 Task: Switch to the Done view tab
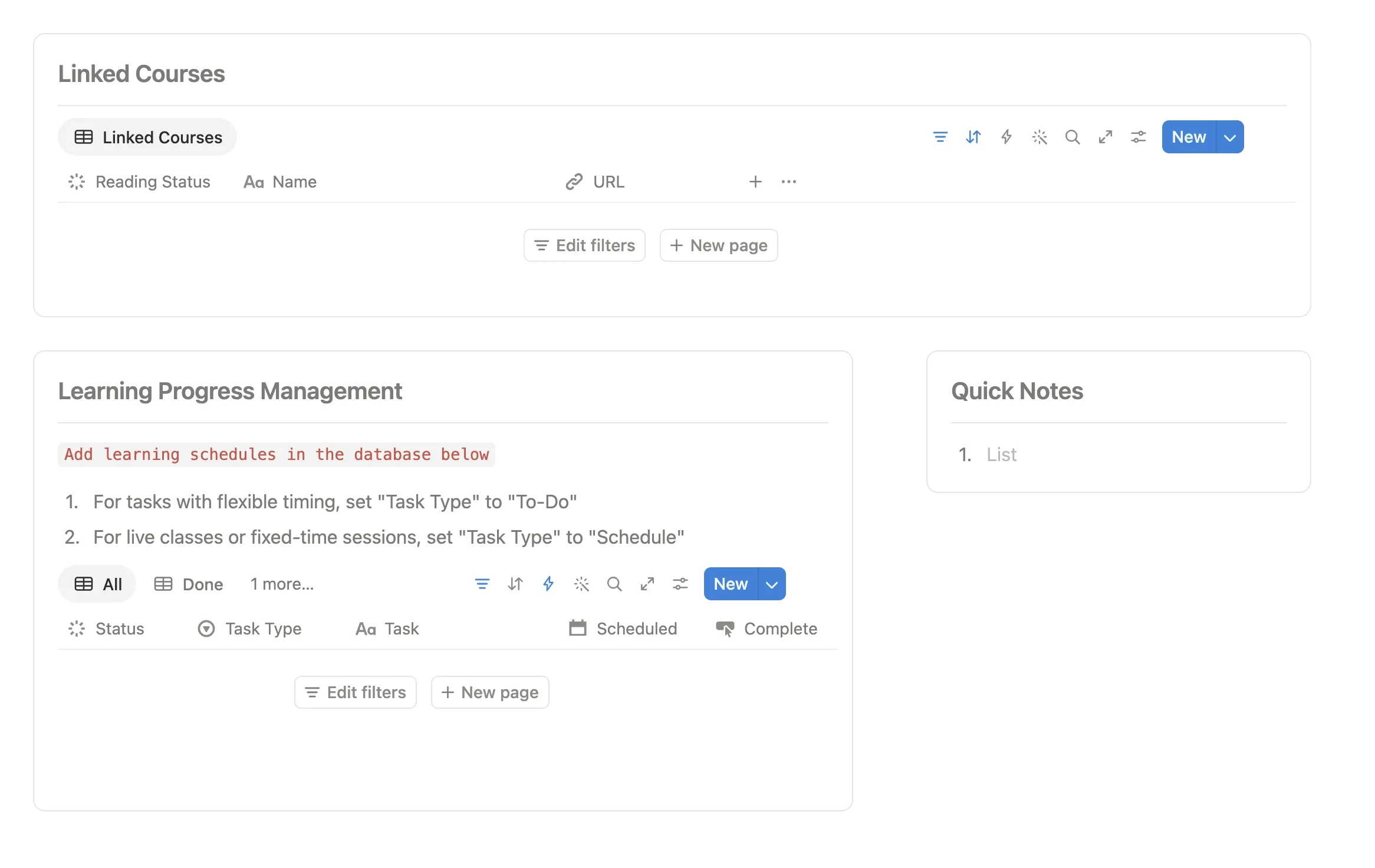189,584
